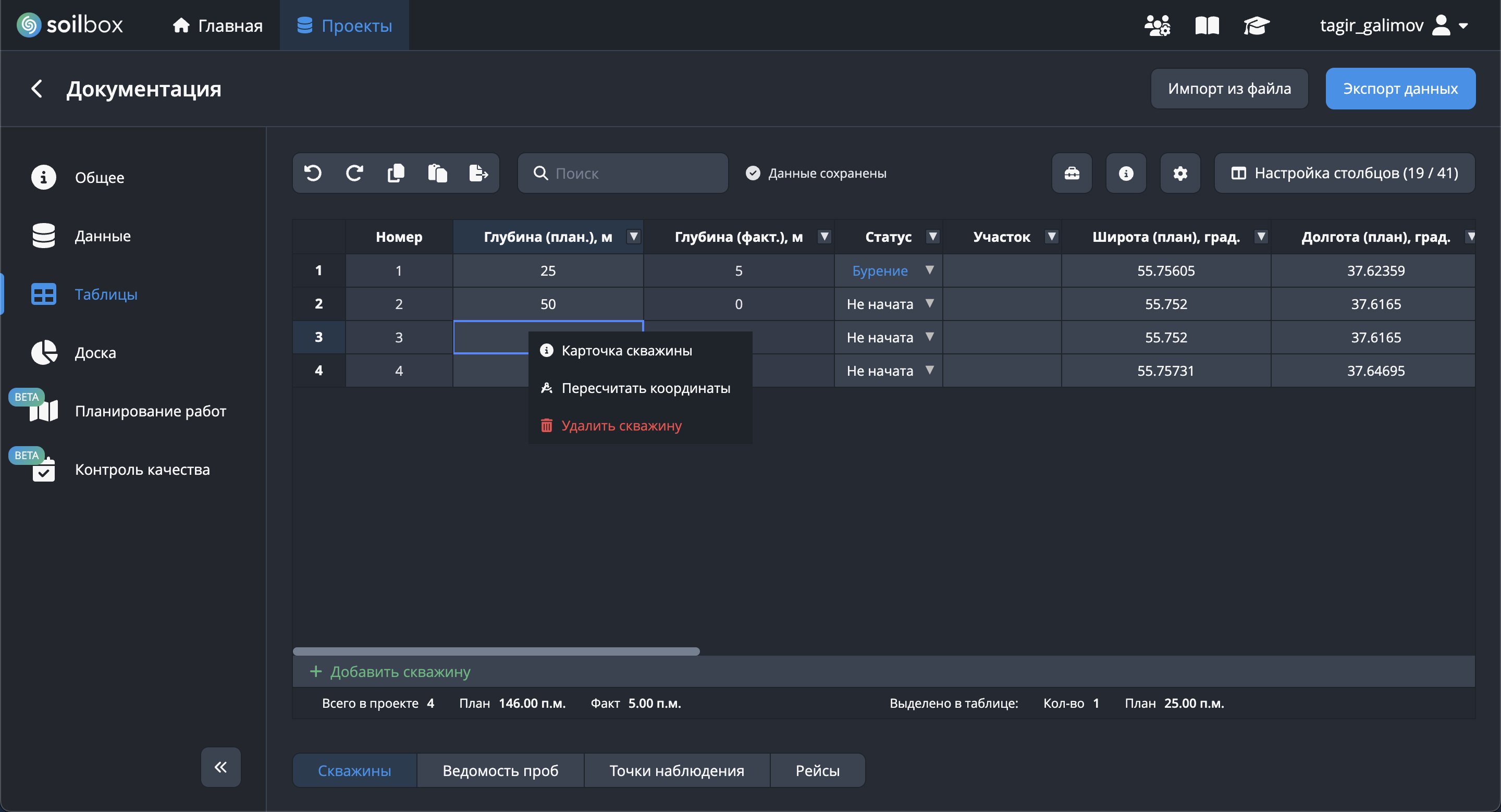Switch to Ведомость проб tab

500,770
